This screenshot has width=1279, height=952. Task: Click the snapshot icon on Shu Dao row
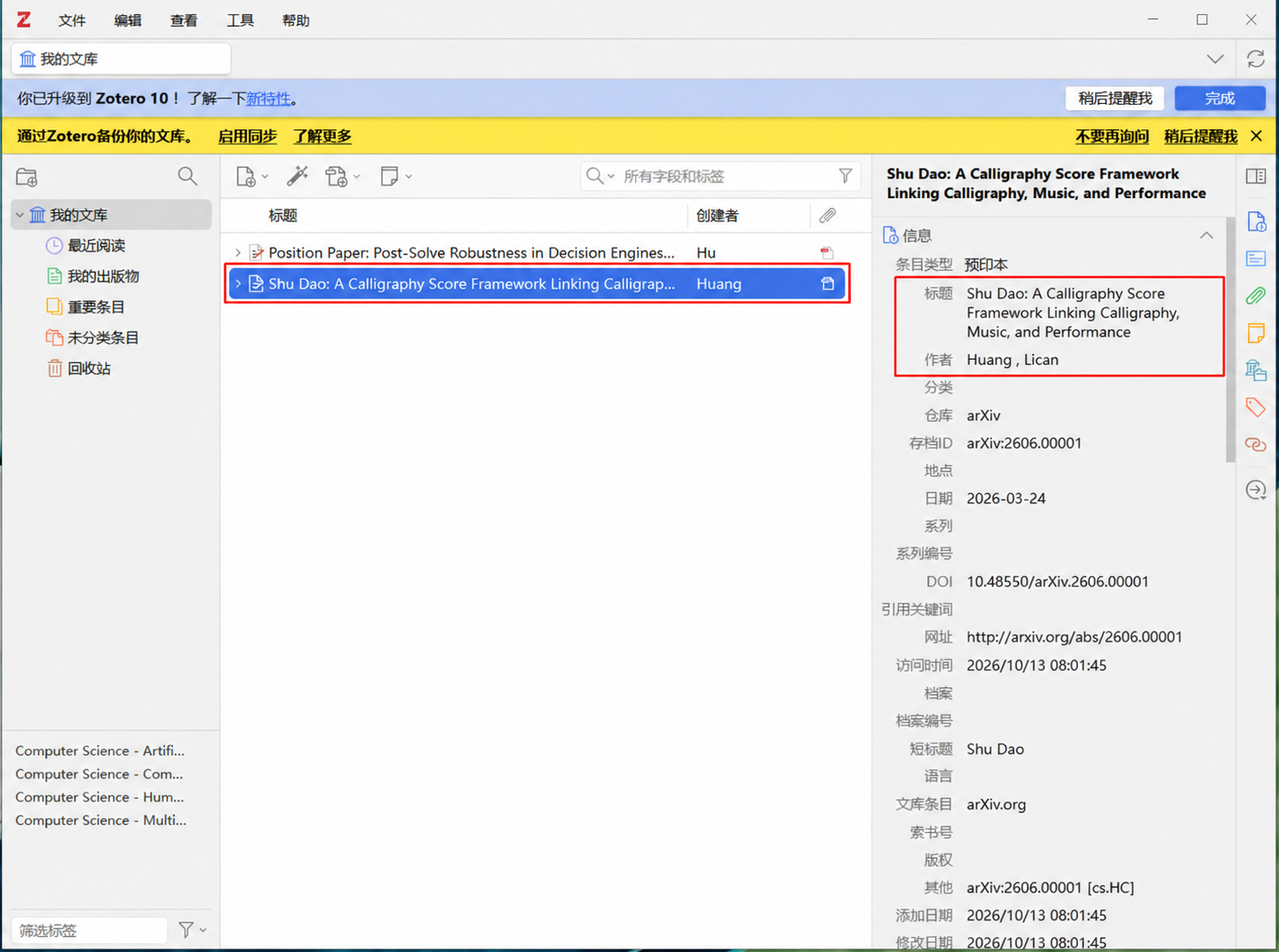(827, 283)
